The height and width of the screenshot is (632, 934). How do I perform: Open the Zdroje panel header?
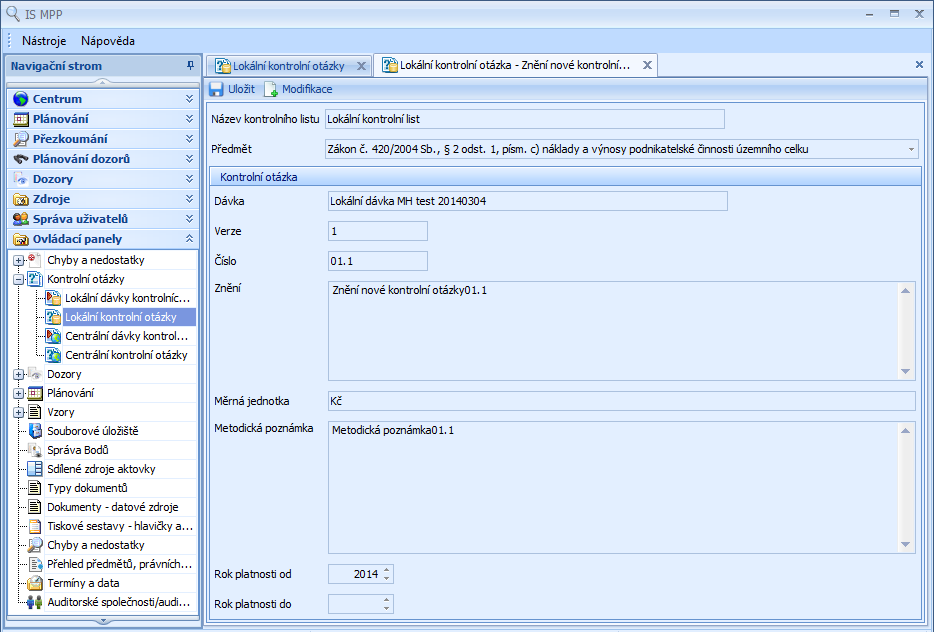coord(103,199)
